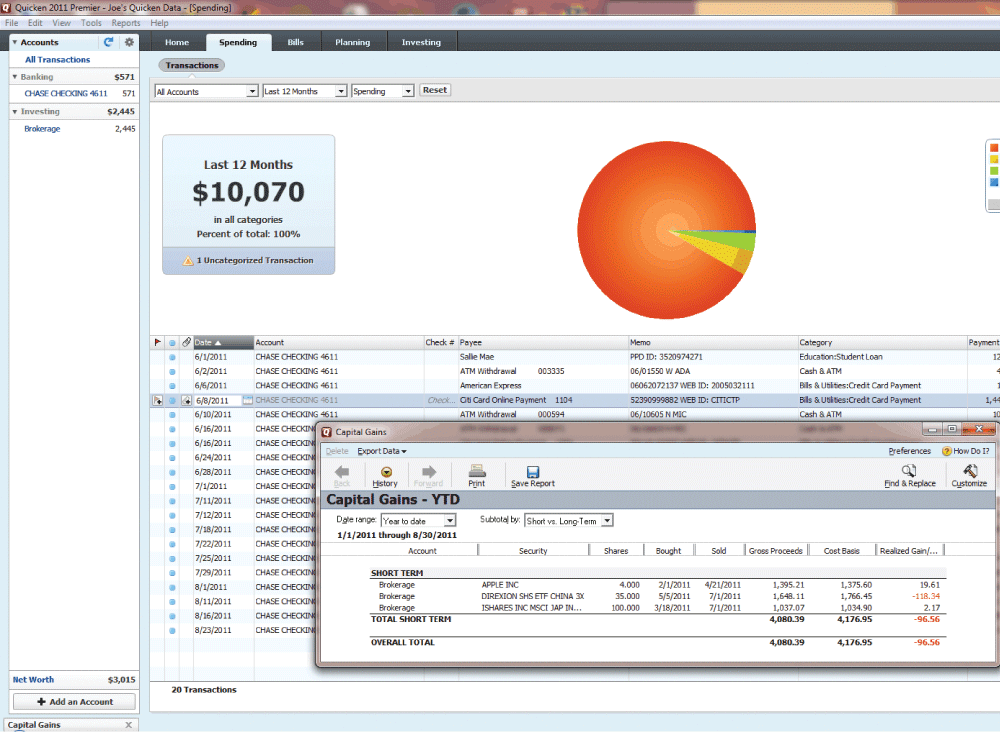The width and height of the screenshot is (1000, 732).
Task: Click Delete in Capital Gains window
Action: point(337,451)
